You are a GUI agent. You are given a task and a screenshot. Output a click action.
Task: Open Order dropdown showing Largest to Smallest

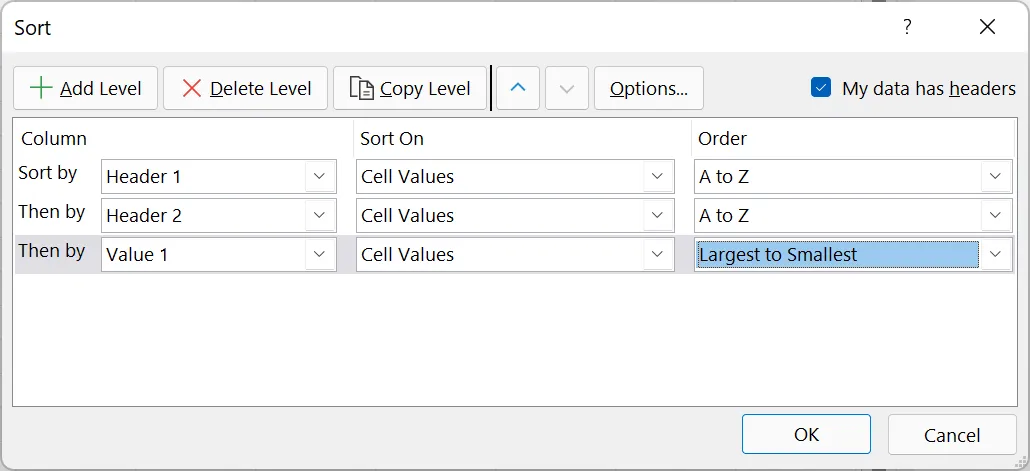click(995, 255)
